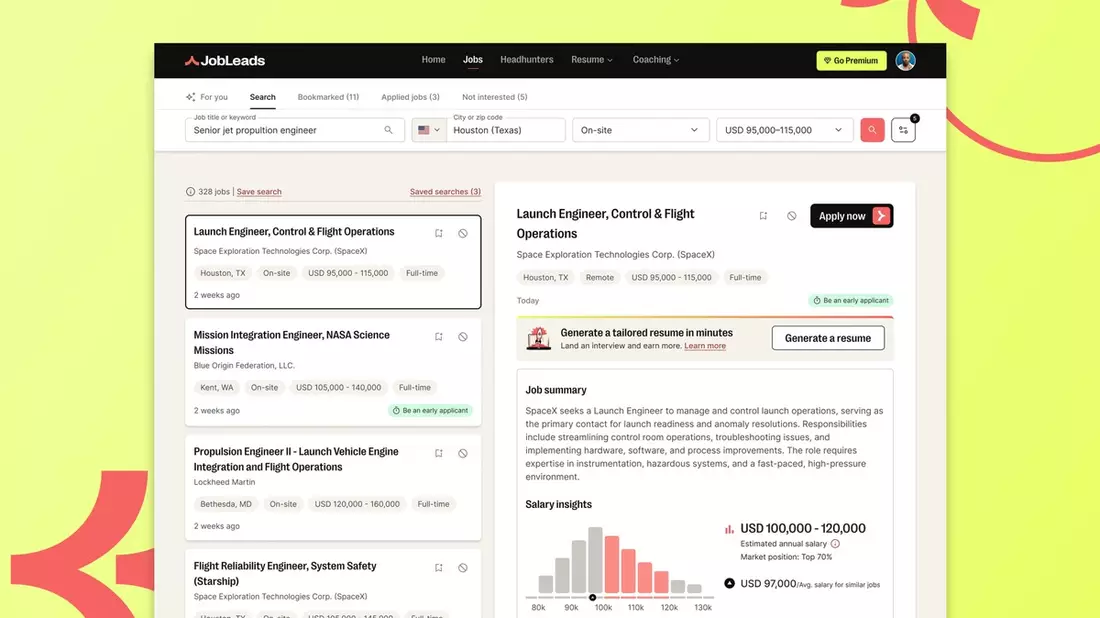The width and height of the screenshot is (1100, 618).
Task: Click the Learn more link
Action: point(705,346)
